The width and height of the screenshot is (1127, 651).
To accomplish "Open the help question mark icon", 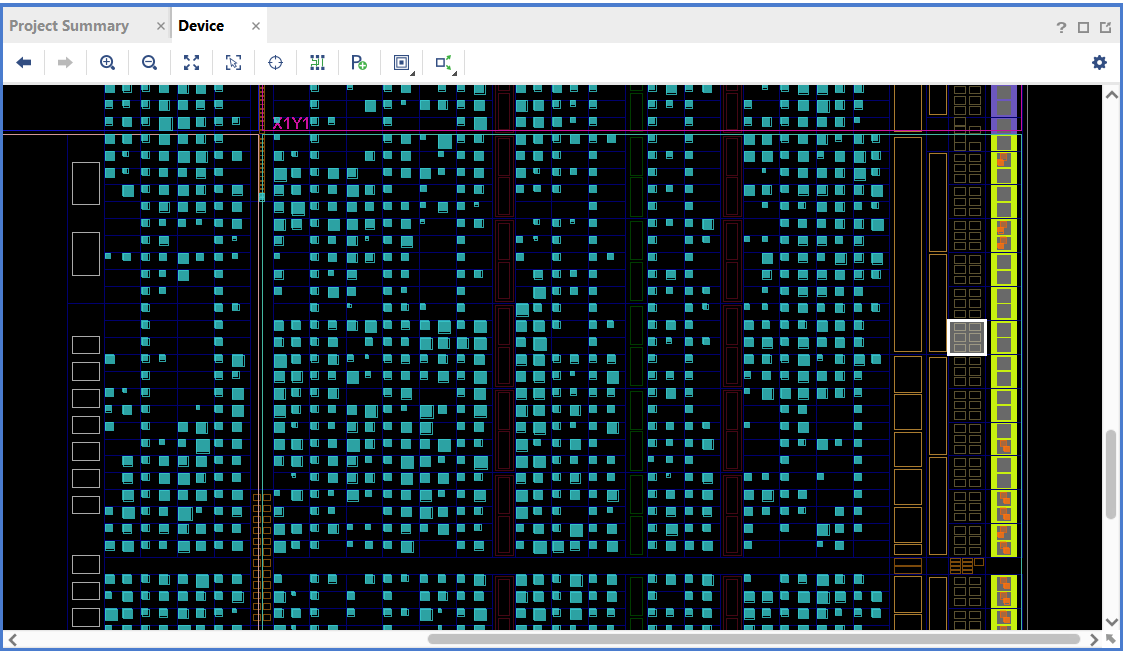I will pos(1061,27).
